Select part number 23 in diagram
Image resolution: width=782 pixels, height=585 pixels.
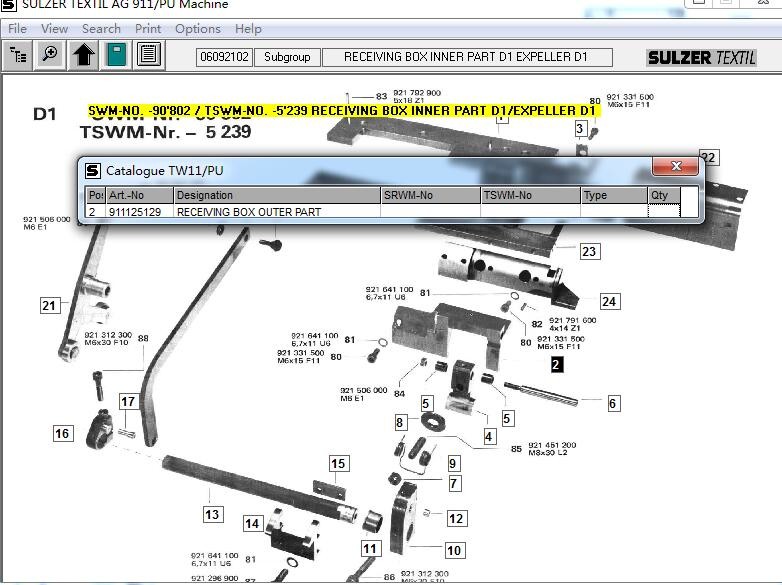click(x=589, y=251)
